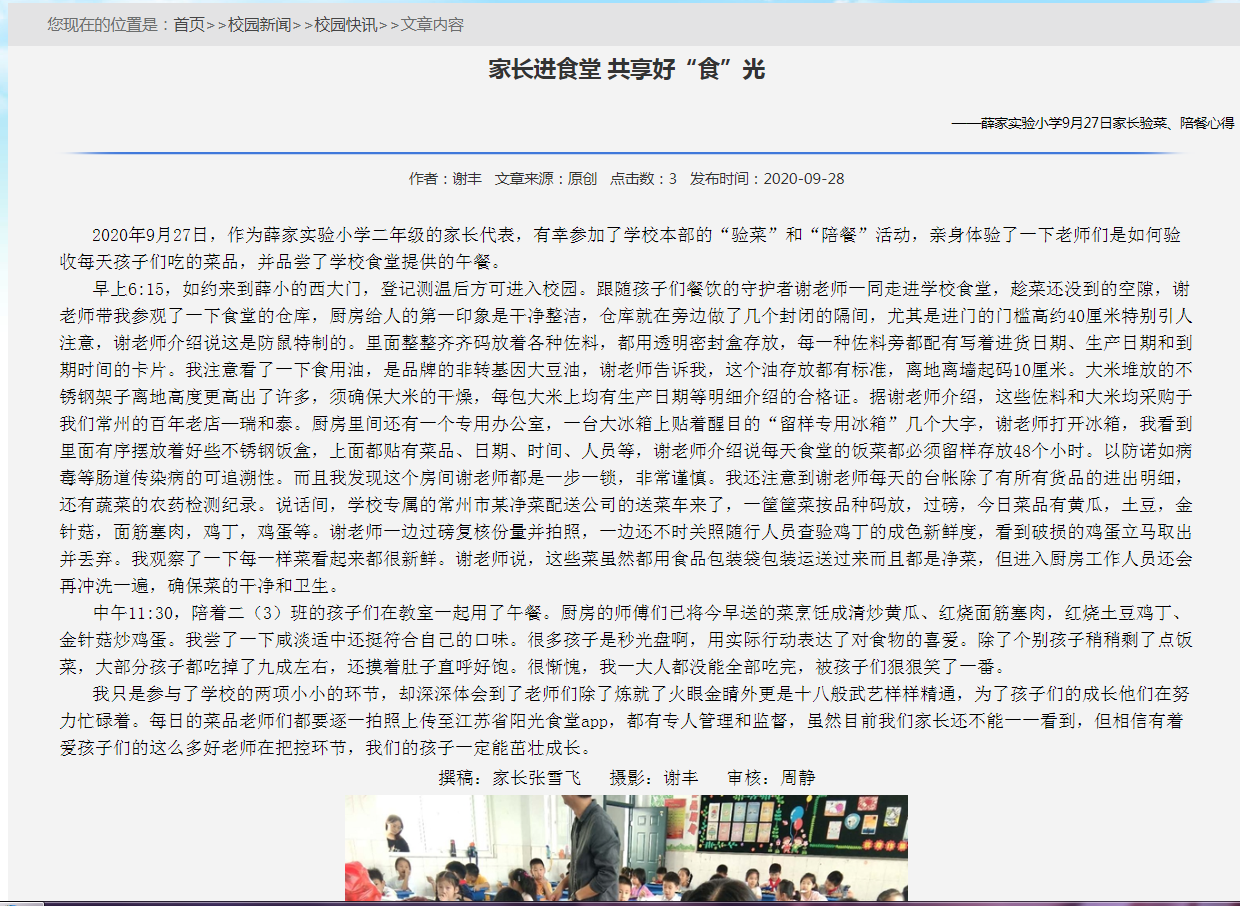Click the paragraph starting 中午11:30

click(x=626, y=639)
